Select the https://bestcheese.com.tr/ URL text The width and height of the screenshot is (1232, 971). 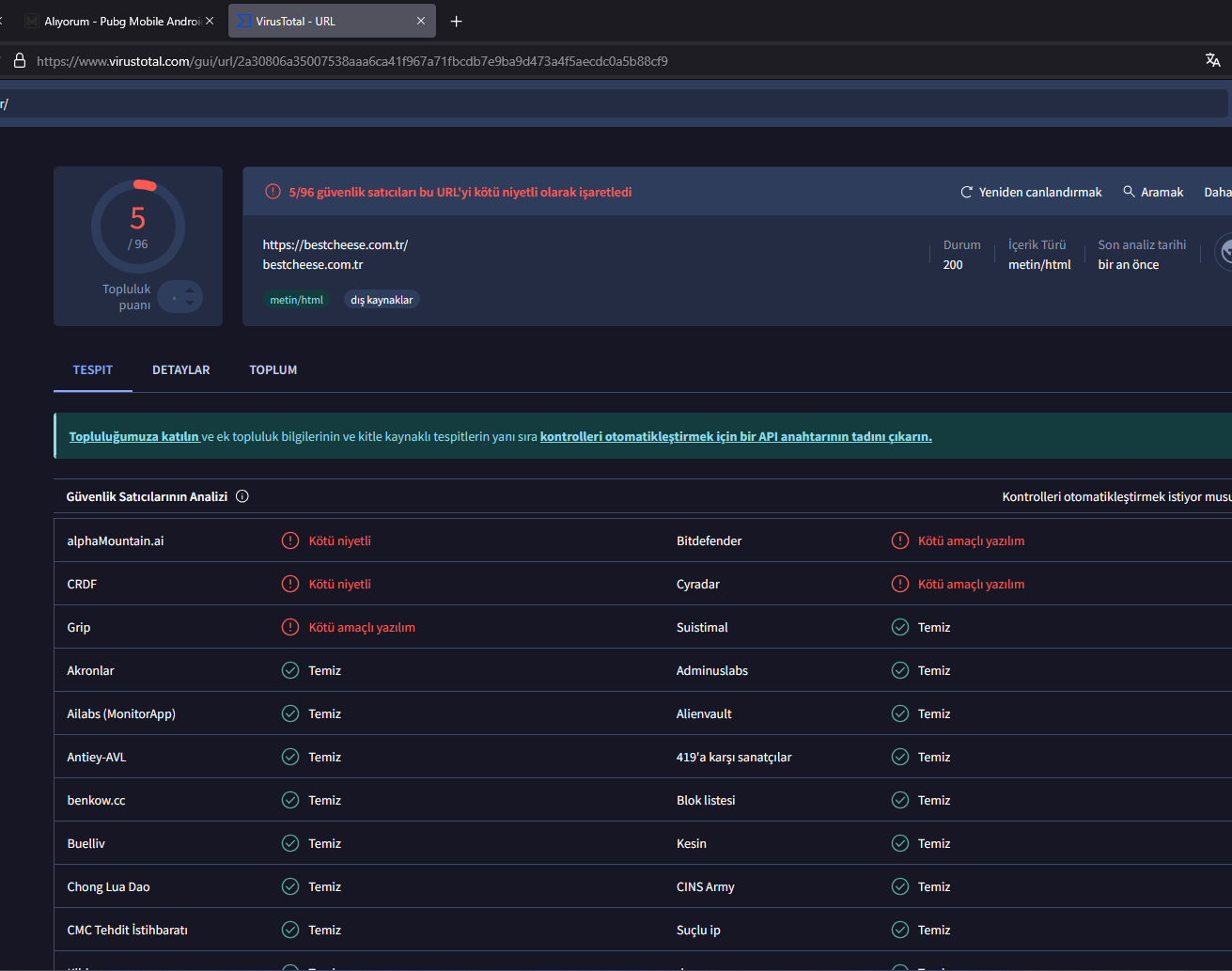click(335, 244)
